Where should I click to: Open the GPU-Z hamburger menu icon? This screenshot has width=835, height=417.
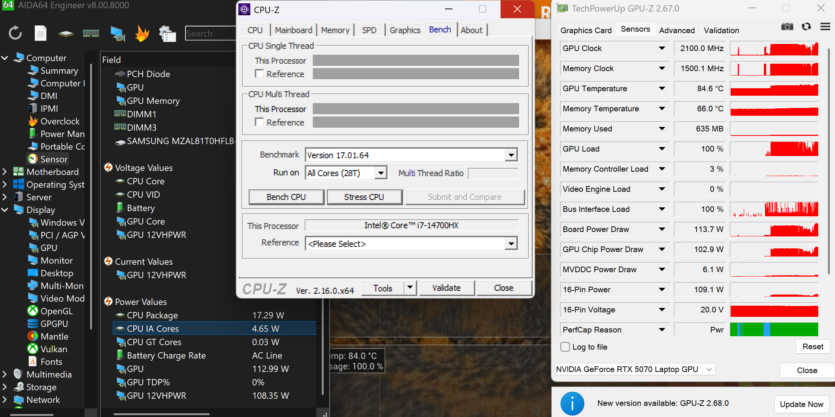point(824,27)
